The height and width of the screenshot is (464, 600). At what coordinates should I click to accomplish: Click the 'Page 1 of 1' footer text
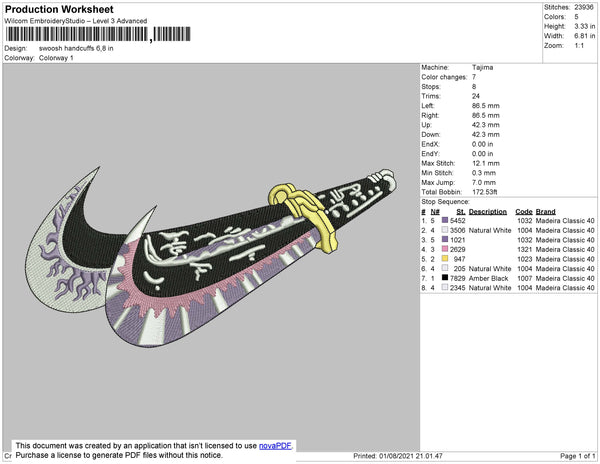pos(577,456)
